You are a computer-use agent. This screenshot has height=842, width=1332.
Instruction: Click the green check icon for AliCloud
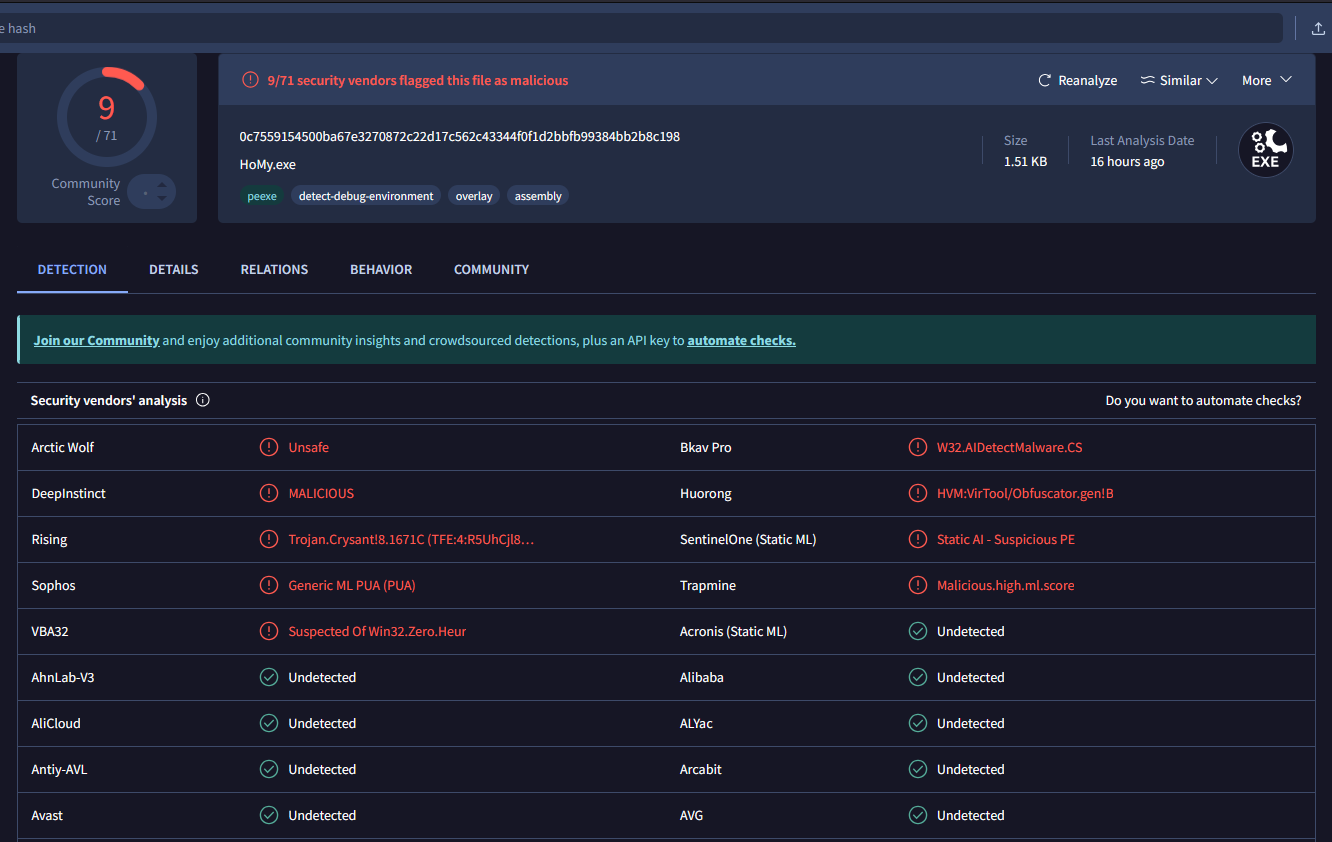click(269, 723)
